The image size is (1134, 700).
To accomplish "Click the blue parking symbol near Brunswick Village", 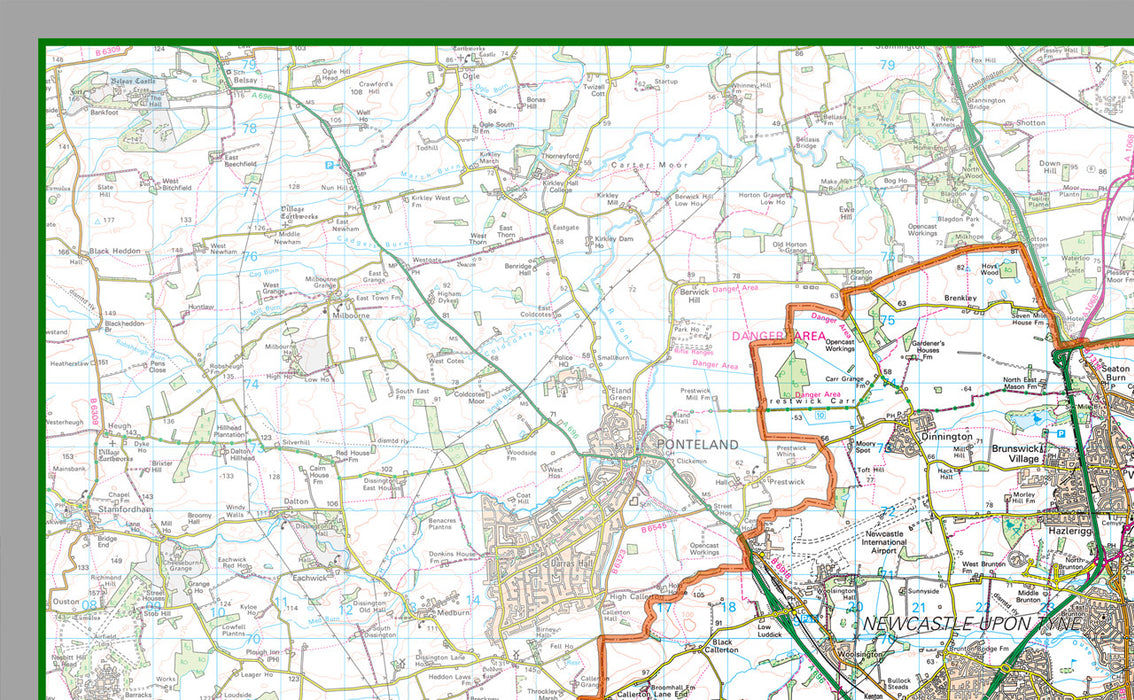I will click(1060, 434).
